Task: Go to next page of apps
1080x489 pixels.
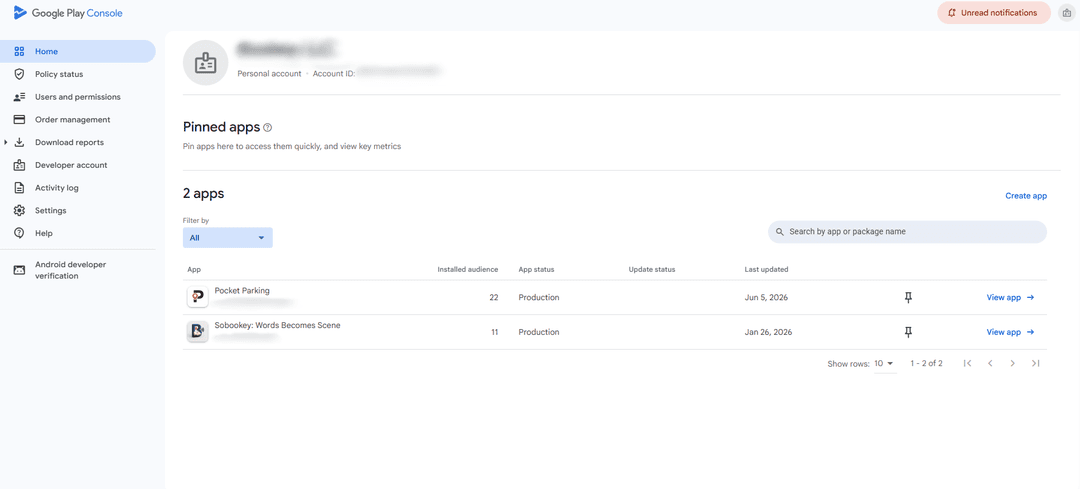Action: pos(1012,363)
